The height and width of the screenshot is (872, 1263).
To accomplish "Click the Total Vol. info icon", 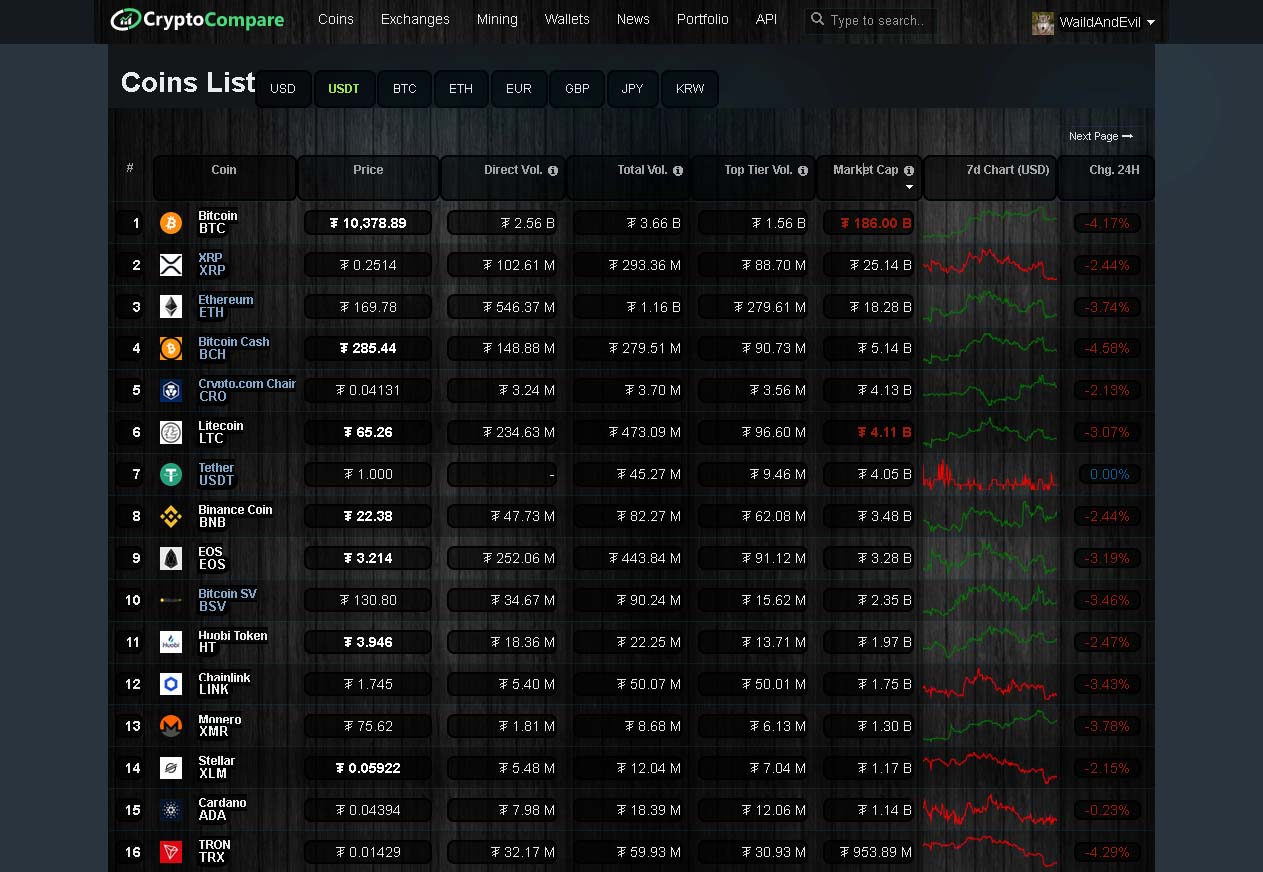I will tap(678, 171).
